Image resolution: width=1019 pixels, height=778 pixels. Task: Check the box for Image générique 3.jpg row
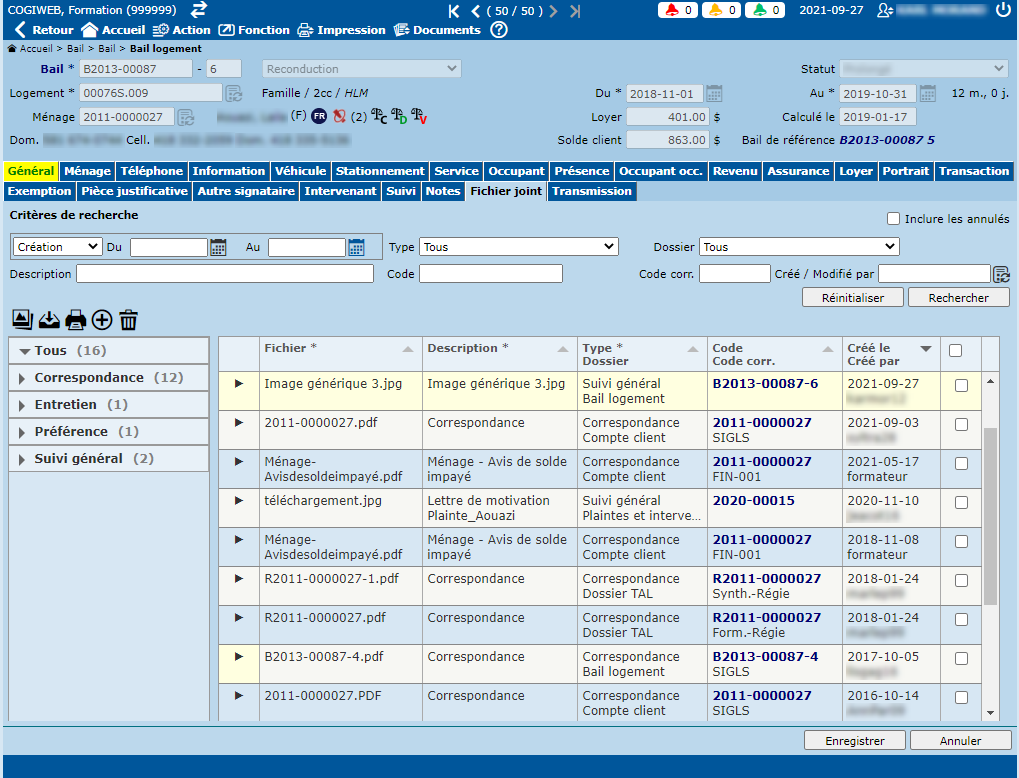click(961, 386)
